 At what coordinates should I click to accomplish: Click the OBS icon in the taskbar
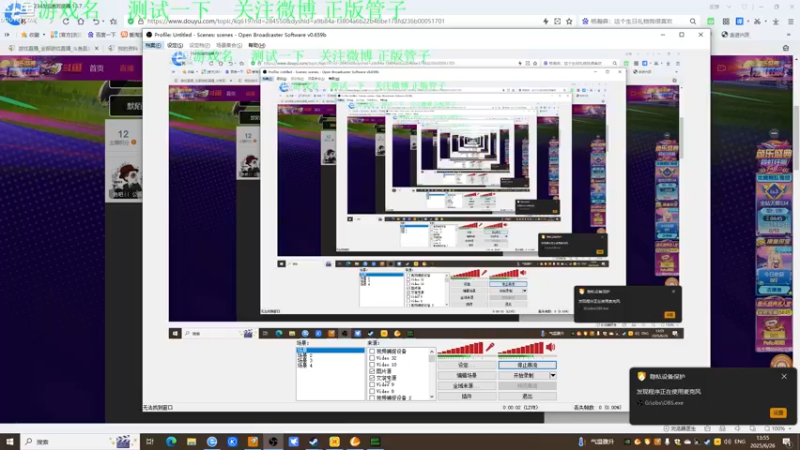(273, 441)
